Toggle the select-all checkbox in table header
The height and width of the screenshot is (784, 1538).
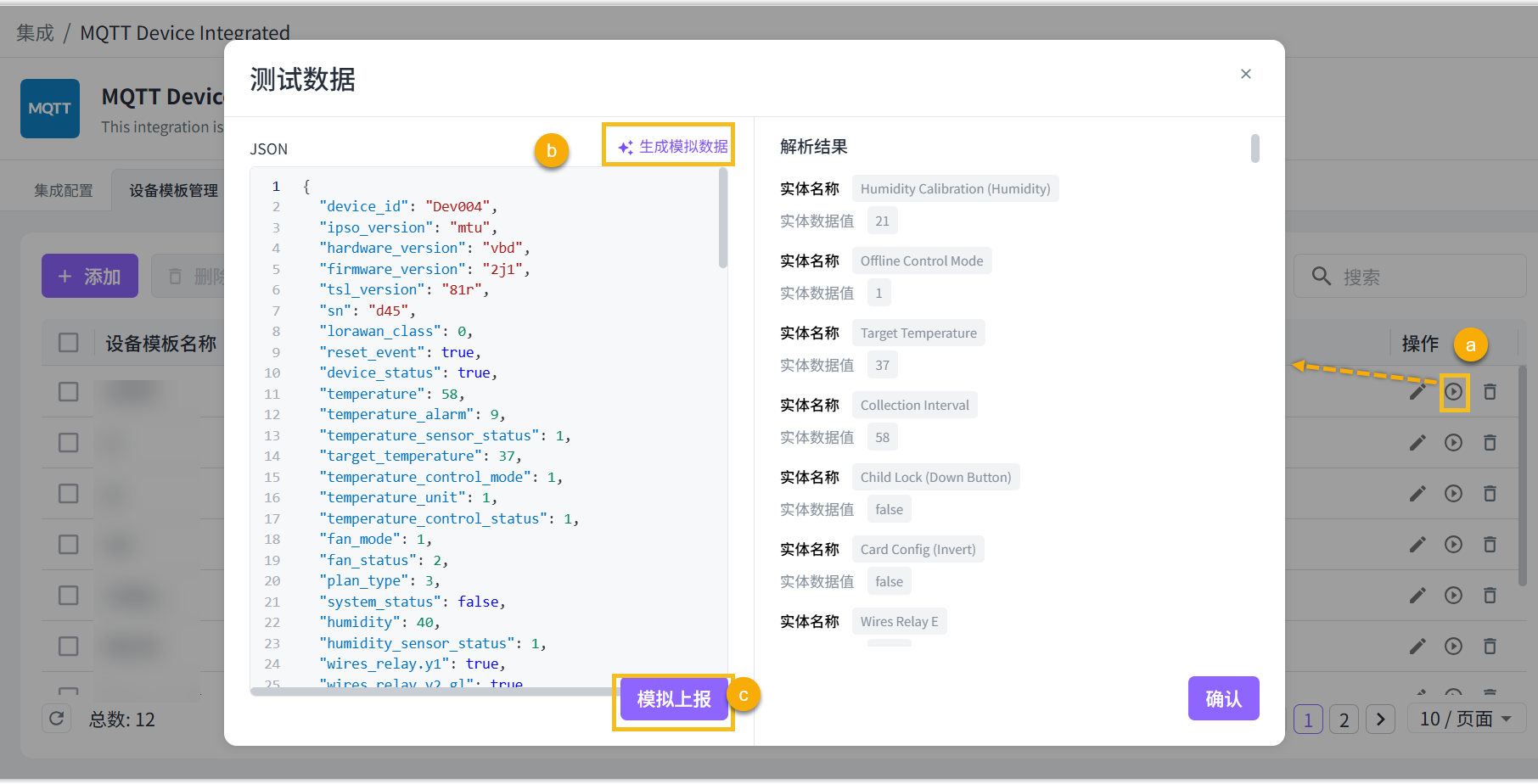[x=69, y=343]
